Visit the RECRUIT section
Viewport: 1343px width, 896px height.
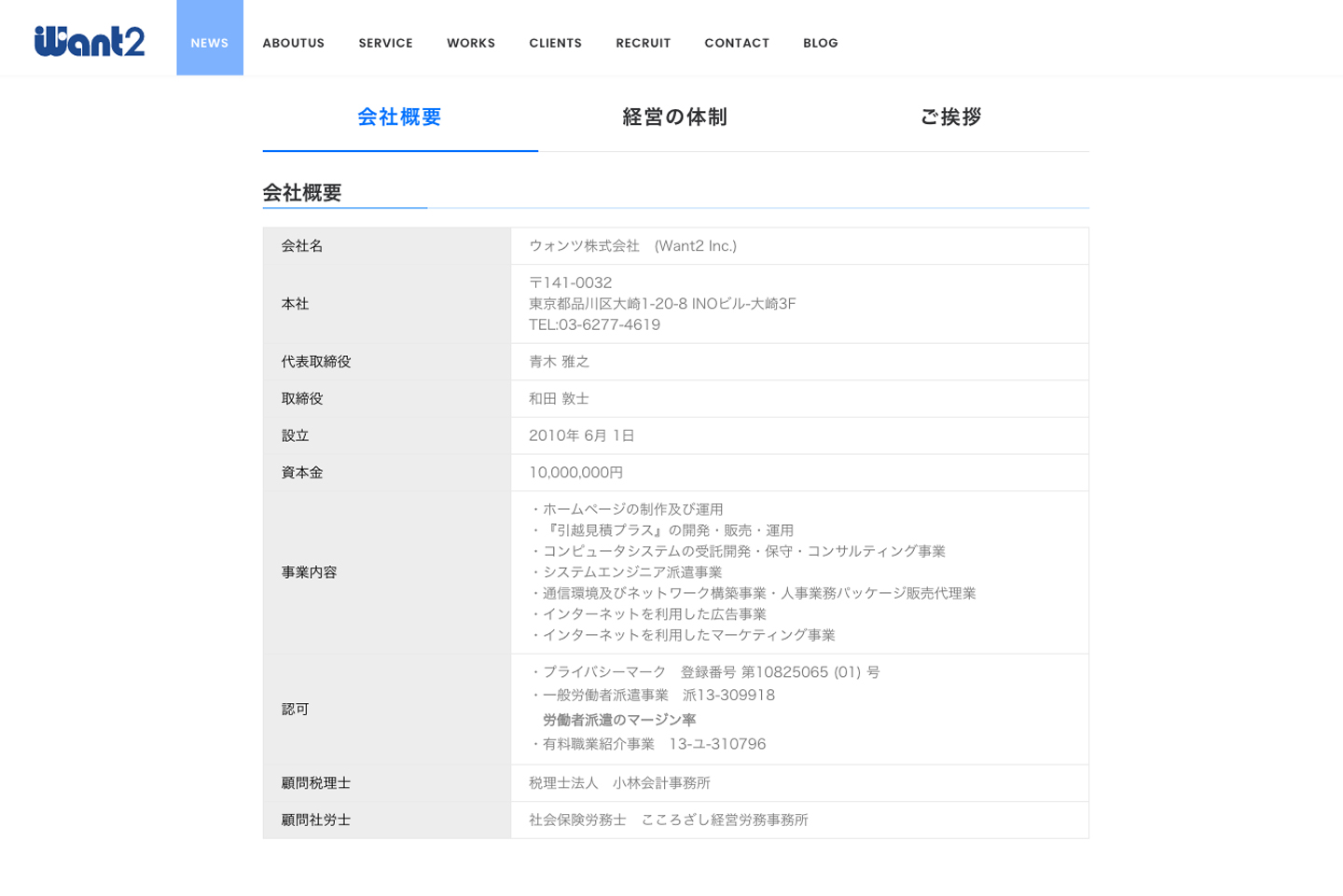pyautogui.click(x=643, y=42)
